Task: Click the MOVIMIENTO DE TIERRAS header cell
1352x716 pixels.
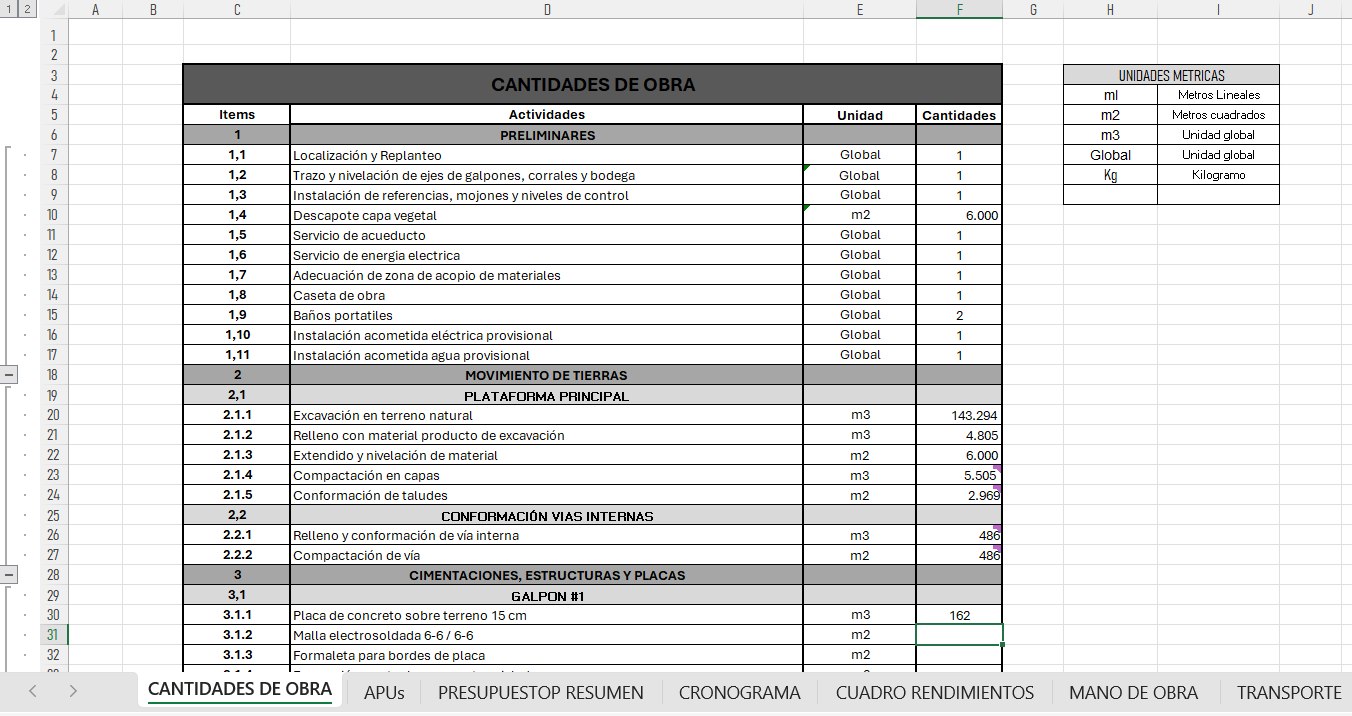Action: click(x=547, y=375)
